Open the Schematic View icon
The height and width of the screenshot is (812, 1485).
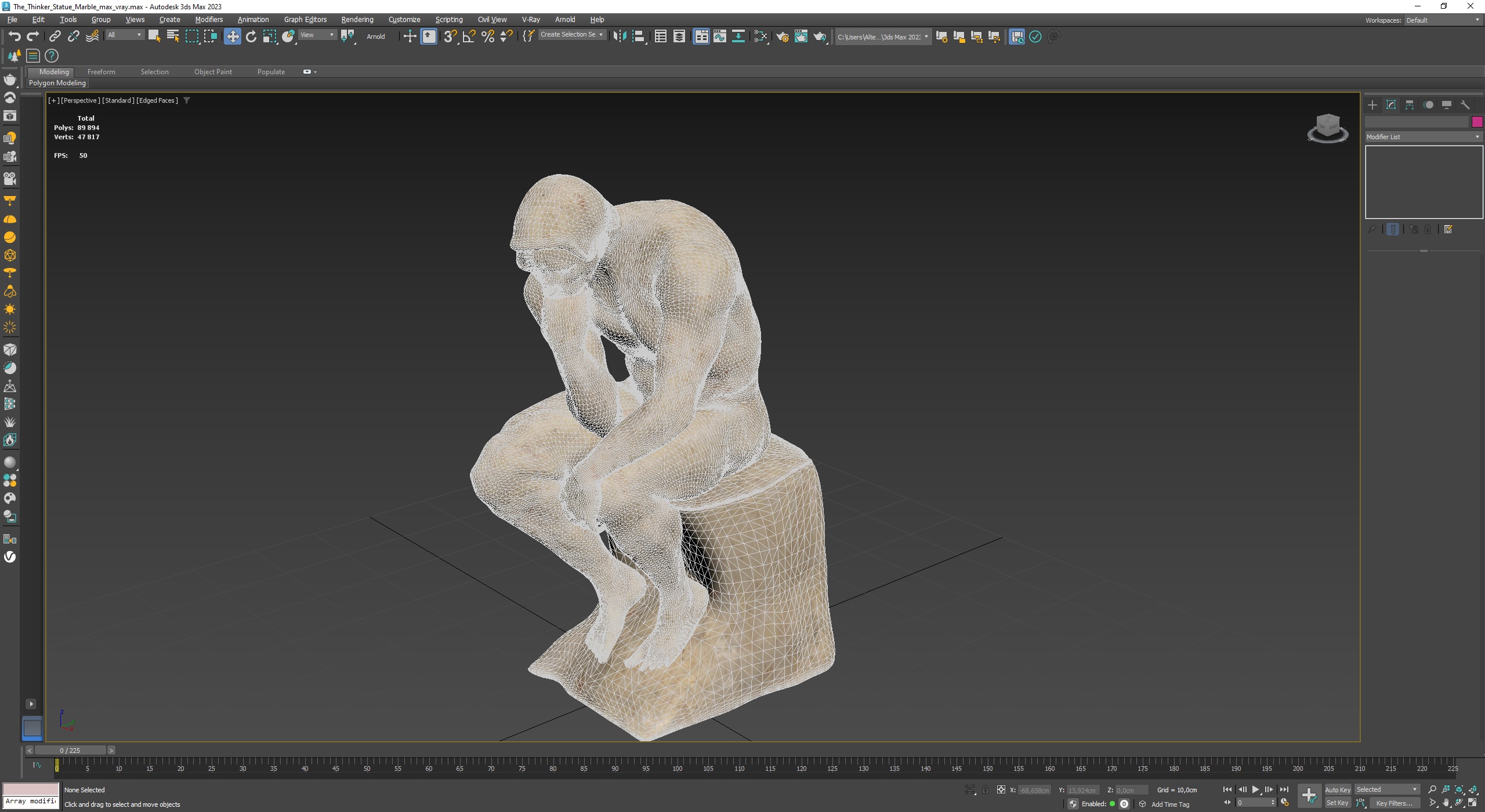click(x=738, y=37)
